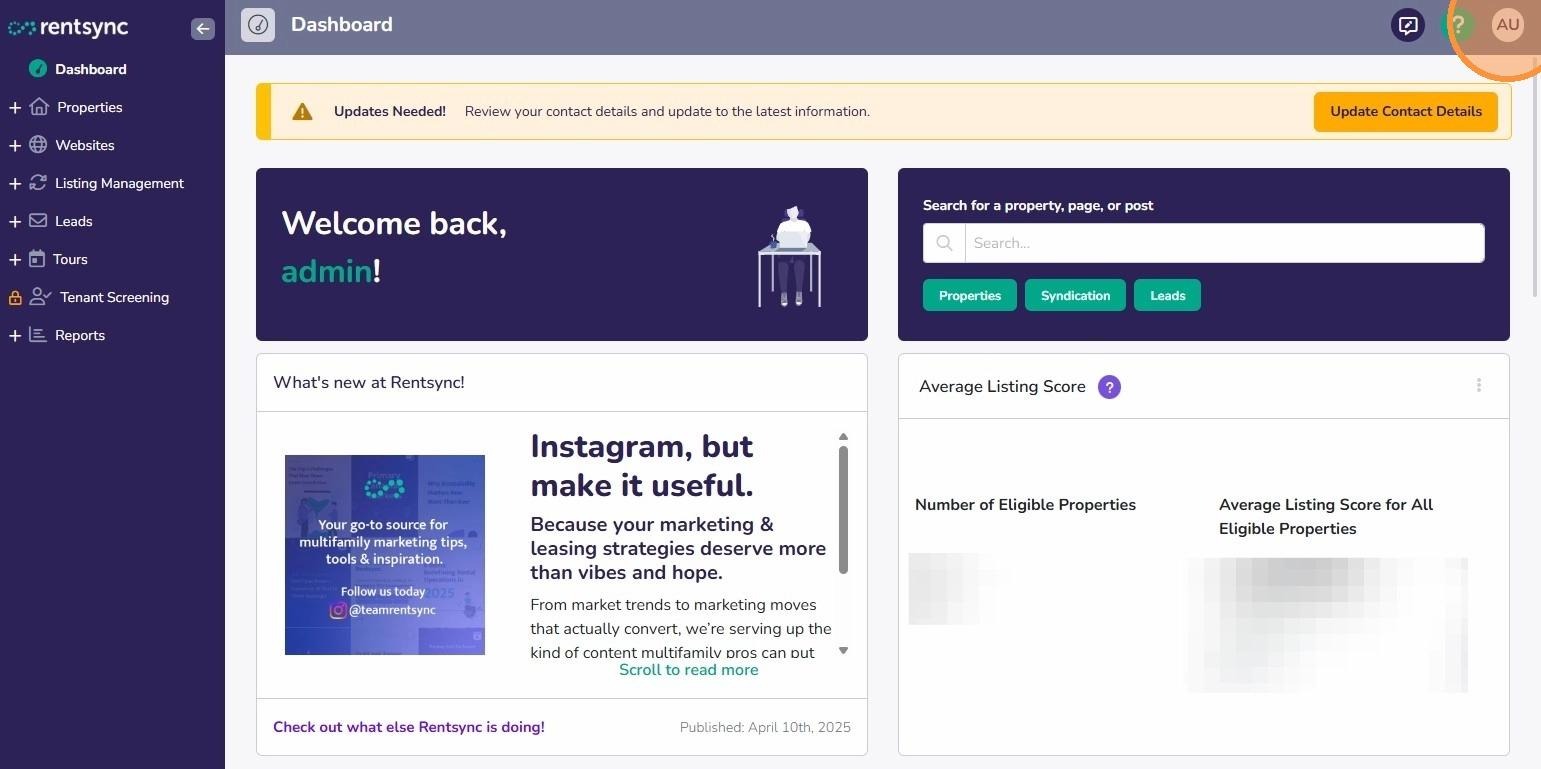Click 'Average Listing Score for All Eligible Properties' label
The width and height of the screenshot is (1541, 769).
click(1326, 517)
